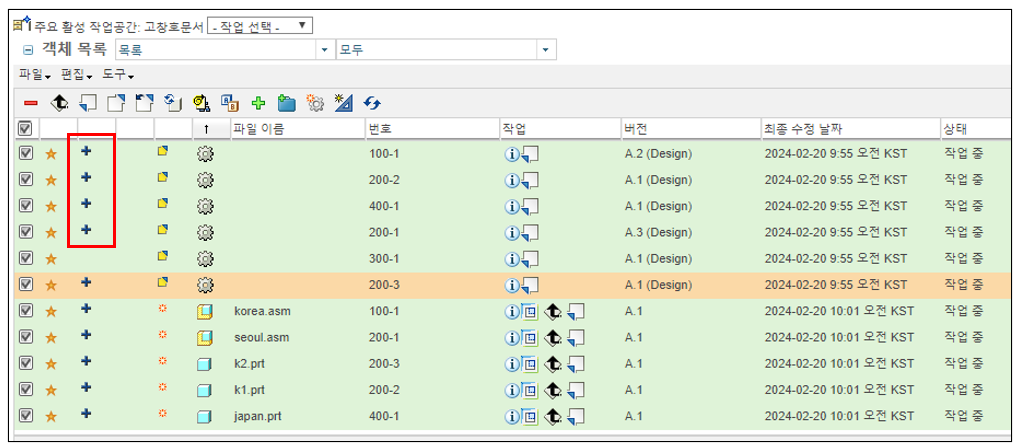Click the modified date in japan.prt row

tap(840, 416)
